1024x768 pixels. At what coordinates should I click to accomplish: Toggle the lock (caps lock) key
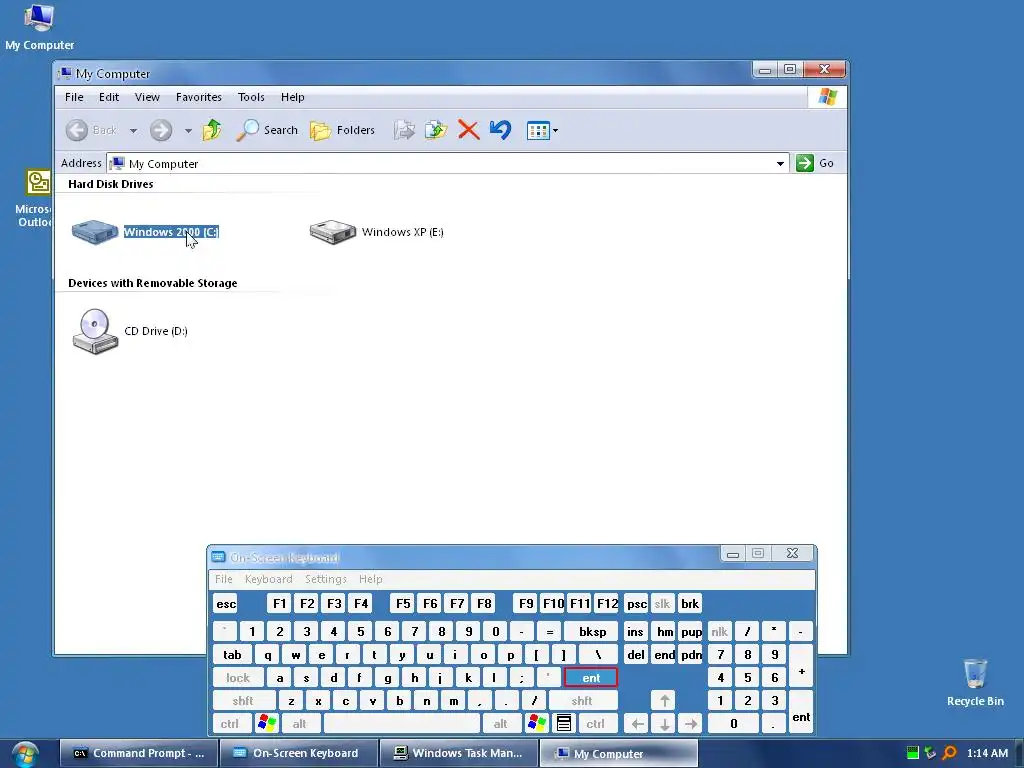(238, 678)
